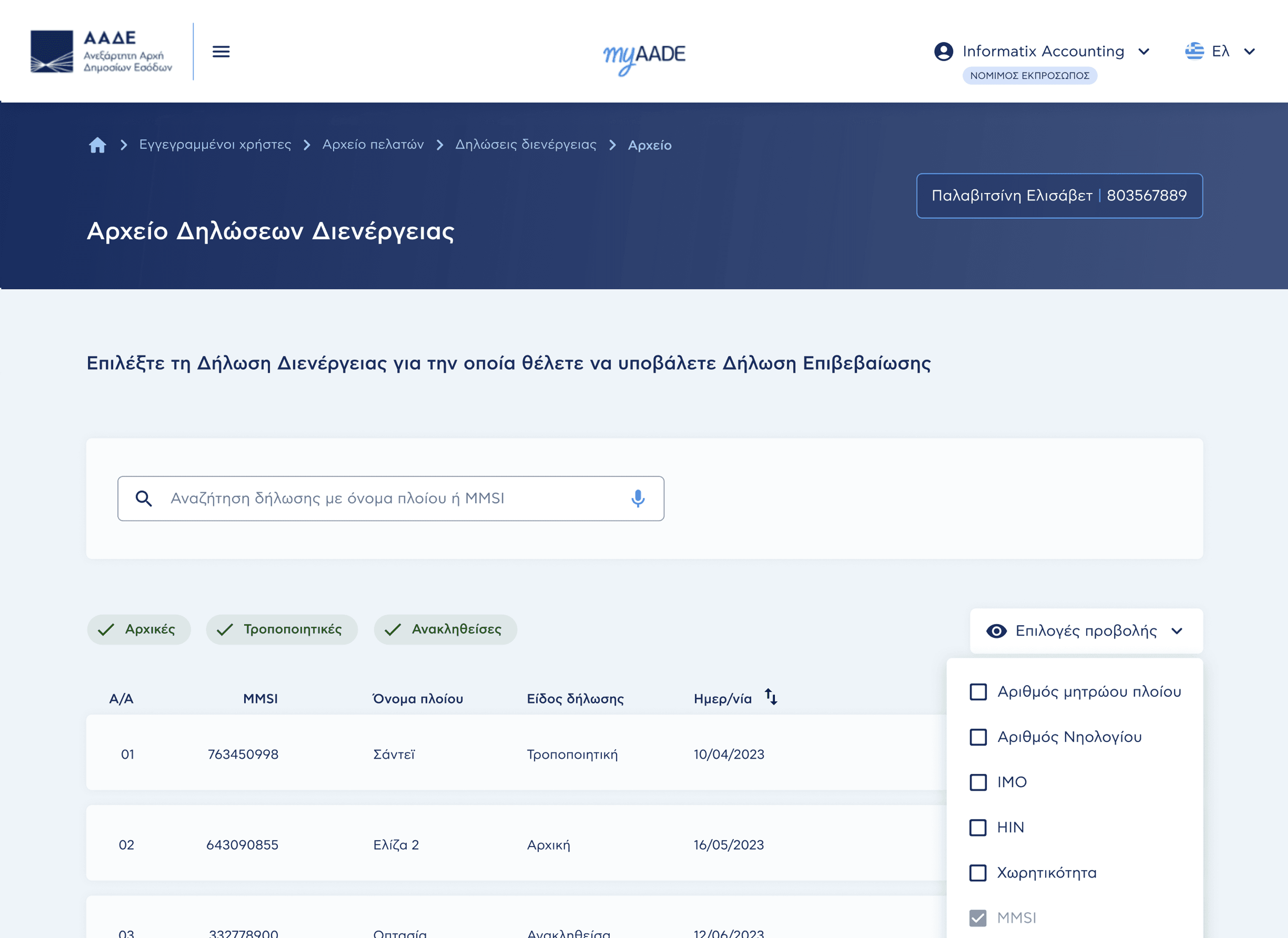This screenshot has width=1288, height=938.
Task: Go to Αρχείο πελατών breadcrumb link
Action: pos(372,145)
